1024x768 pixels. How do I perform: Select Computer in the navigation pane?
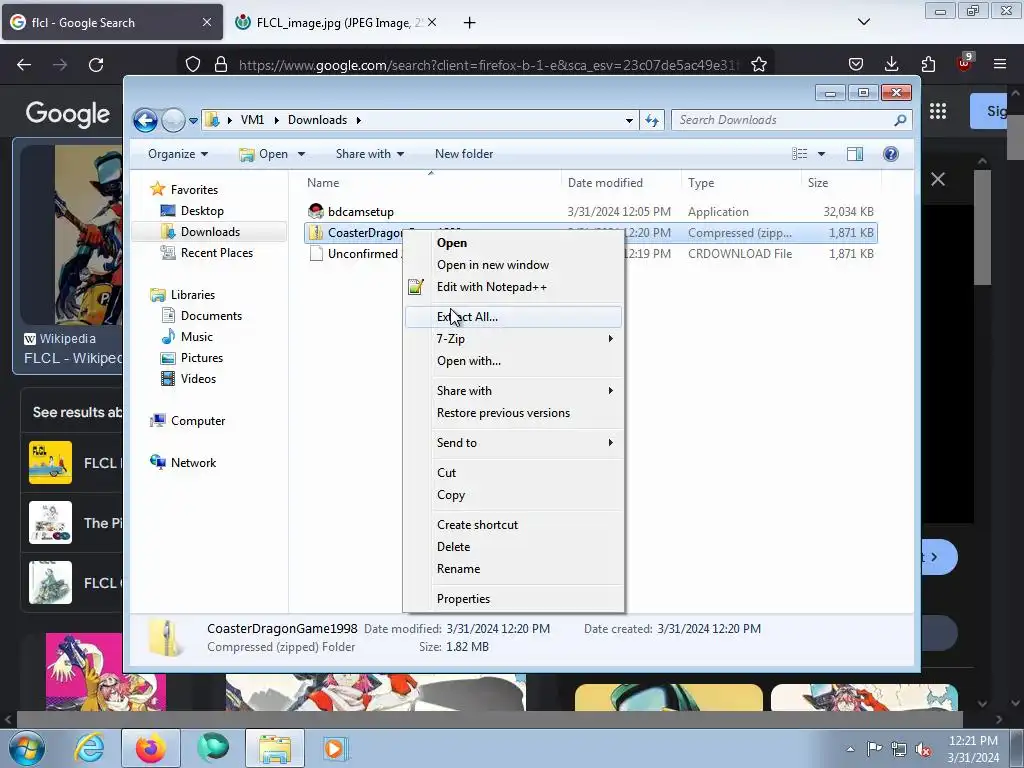coord(198,421)
